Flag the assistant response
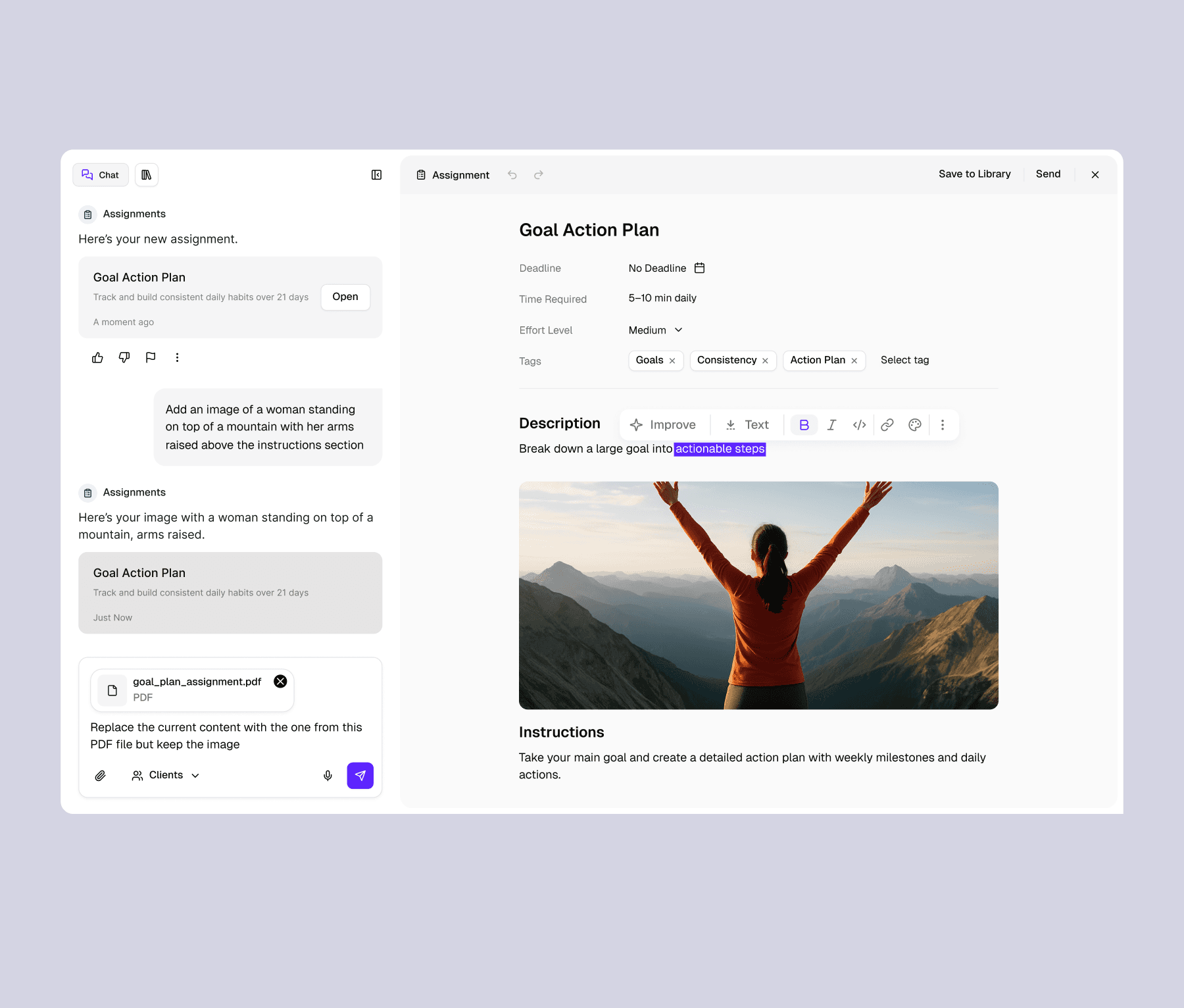This screenshot has height=1008, width=1184. pos(151,357)
